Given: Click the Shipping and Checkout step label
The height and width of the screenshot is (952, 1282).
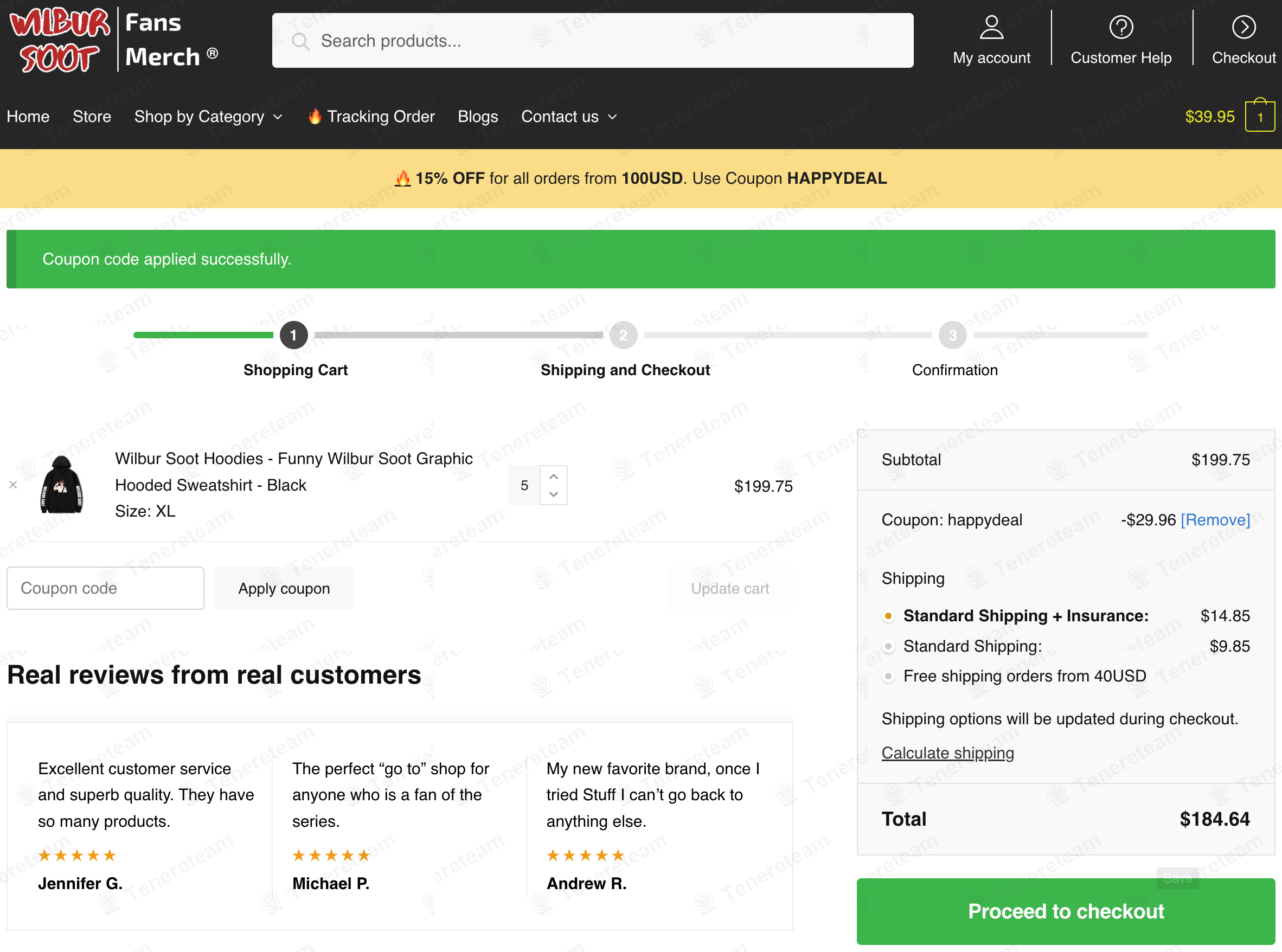Looking at the screenshot, I should [625, 370].
